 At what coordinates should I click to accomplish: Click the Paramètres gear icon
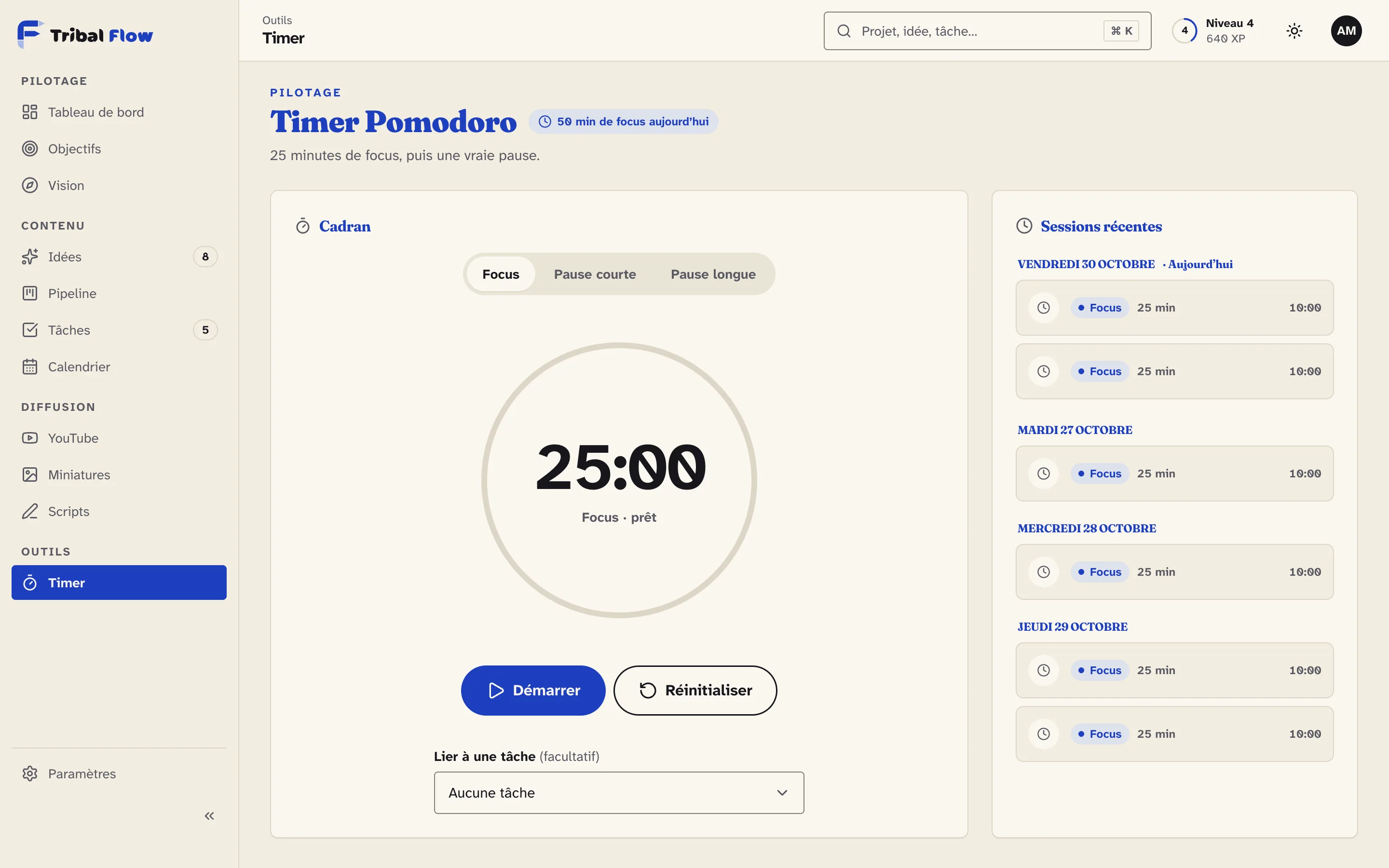click(30, 774)
